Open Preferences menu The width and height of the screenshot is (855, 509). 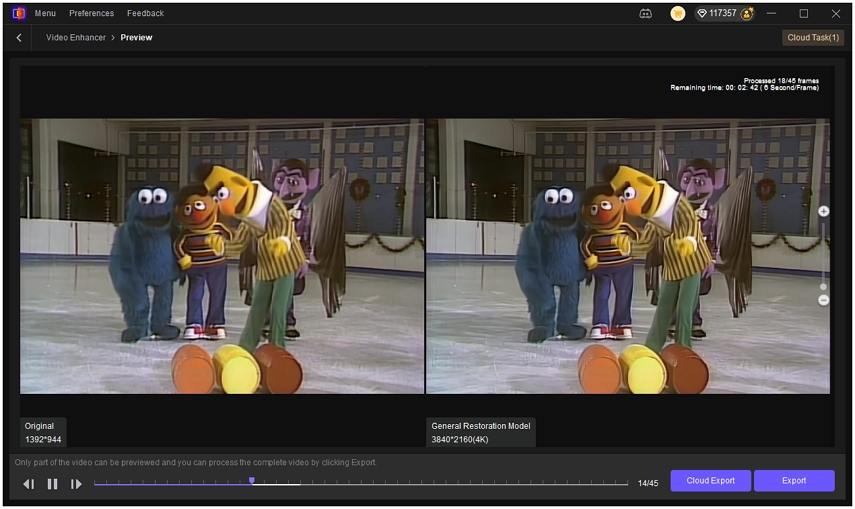91,13
